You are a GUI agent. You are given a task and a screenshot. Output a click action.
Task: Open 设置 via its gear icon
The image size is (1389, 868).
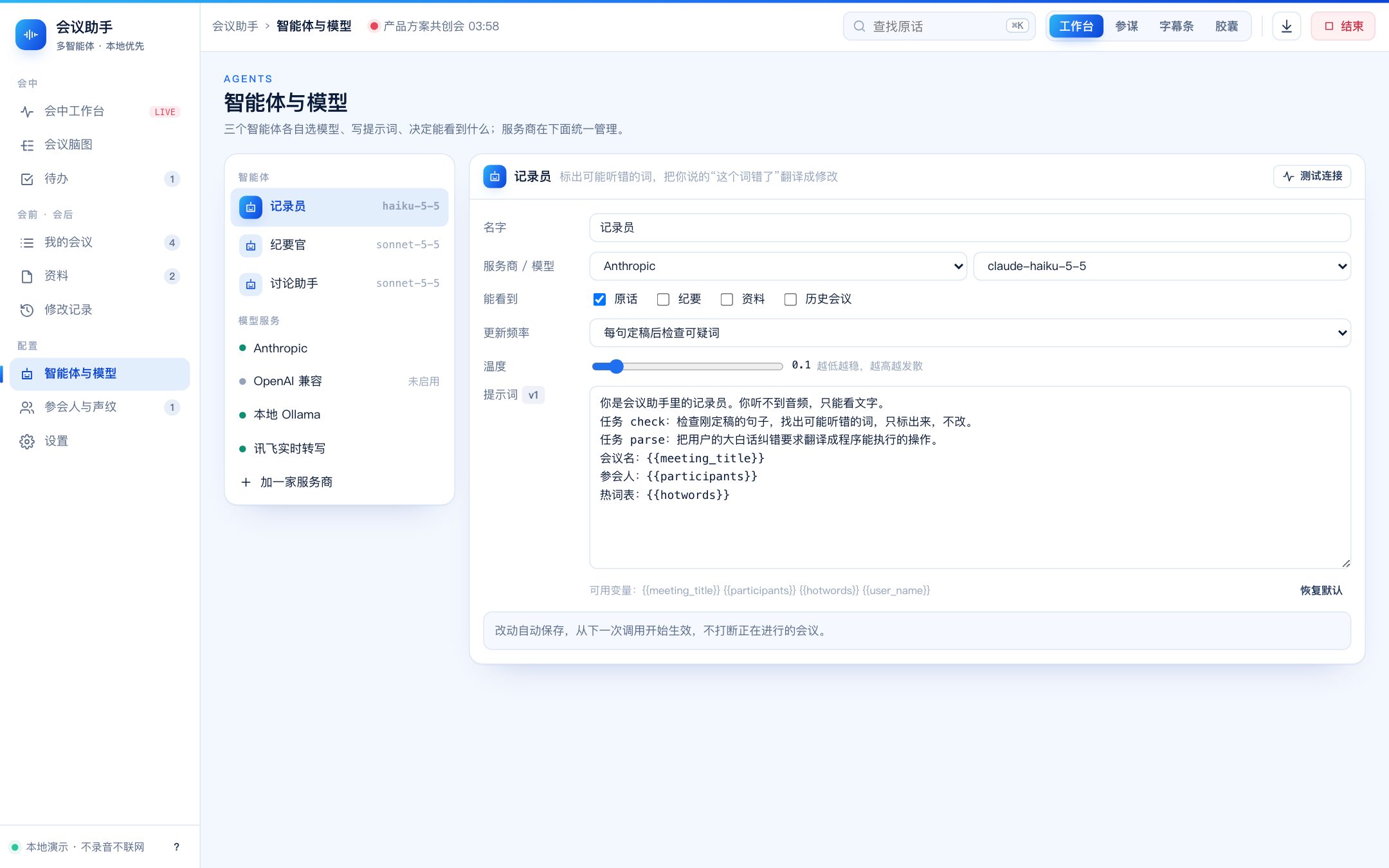point(27,442)
